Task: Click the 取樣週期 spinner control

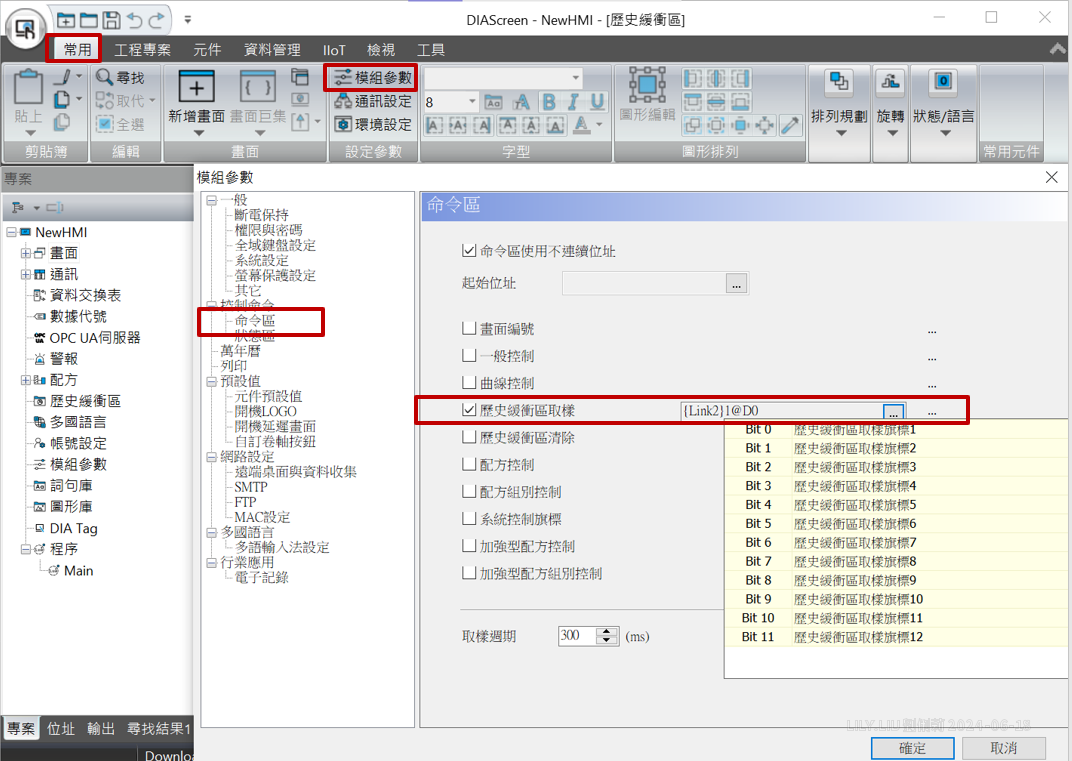Action: click(607, 635)
